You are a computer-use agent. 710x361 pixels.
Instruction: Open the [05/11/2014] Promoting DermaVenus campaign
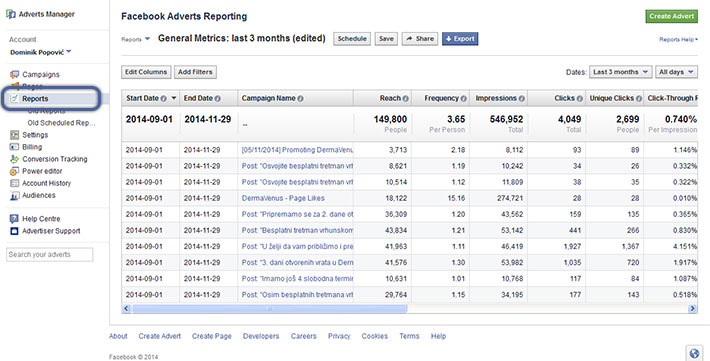pos(297,150)
